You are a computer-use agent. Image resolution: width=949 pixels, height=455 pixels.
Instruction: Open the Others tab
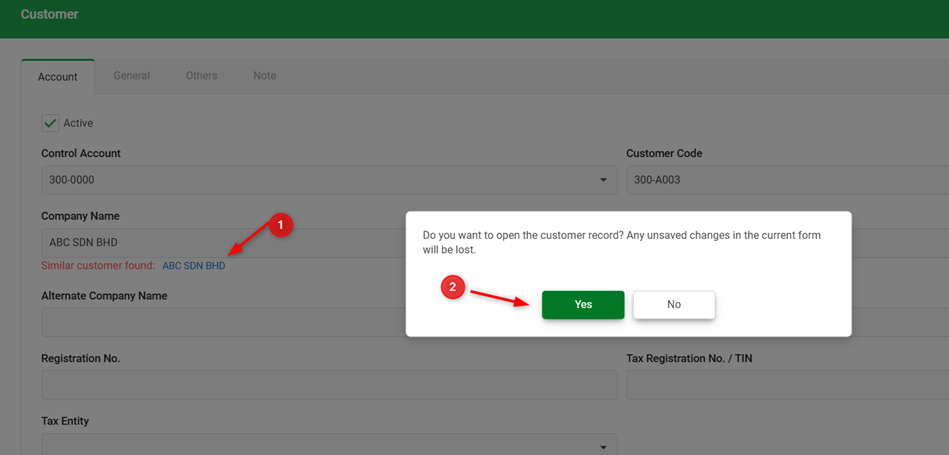pos(202,76)
